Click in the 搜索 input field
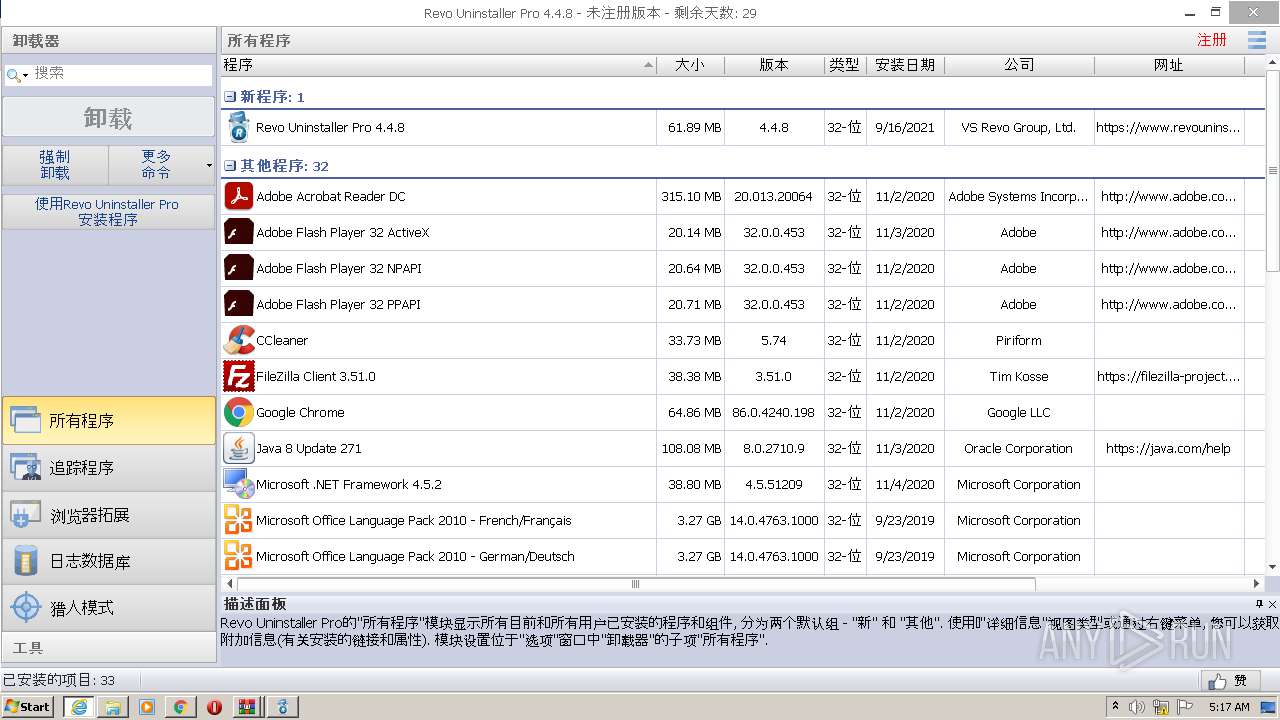 tap(120, 74)
